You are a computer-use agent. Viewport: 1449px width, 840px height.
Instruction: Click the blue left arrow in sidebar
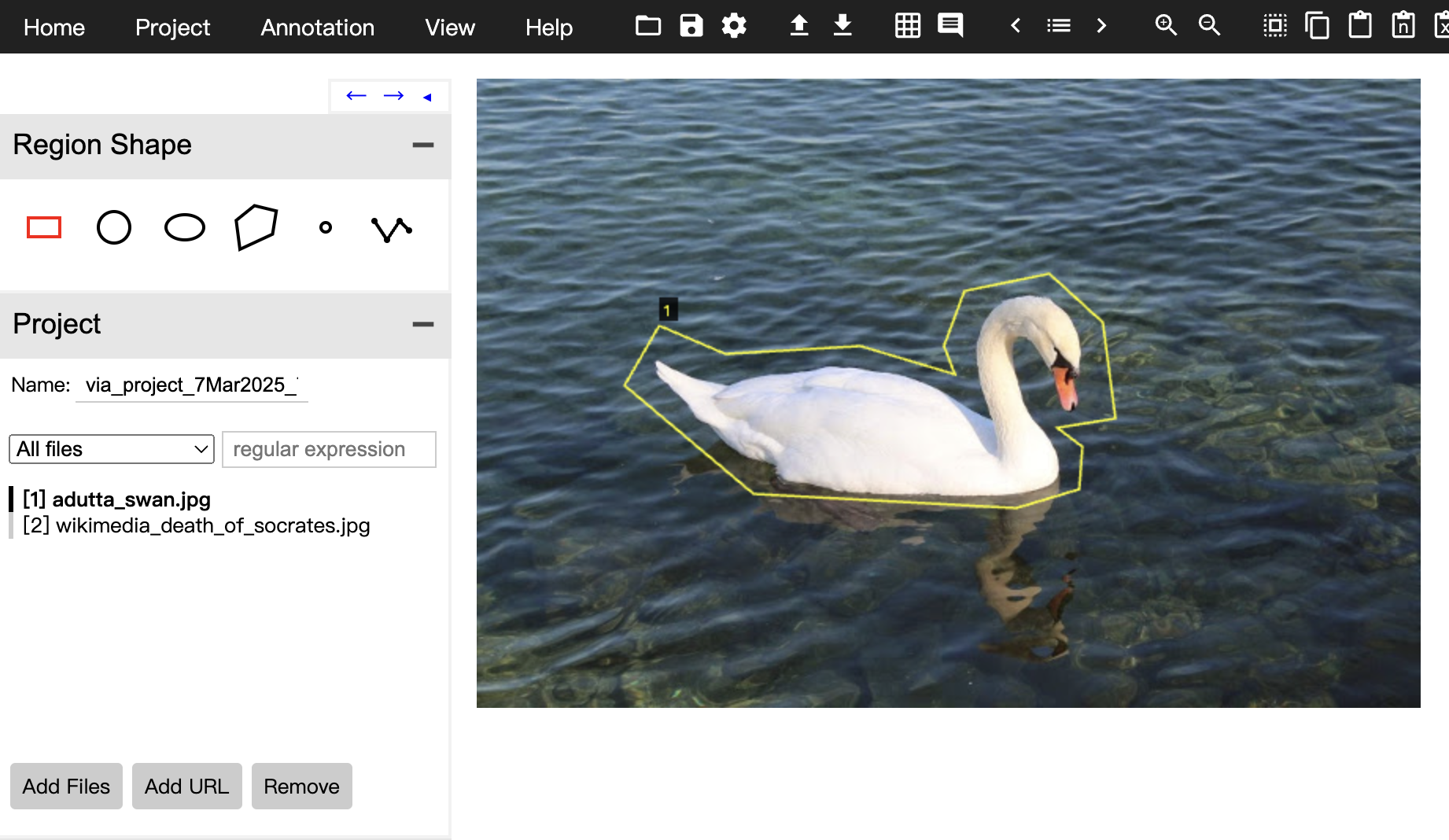(x=356, y=96)
